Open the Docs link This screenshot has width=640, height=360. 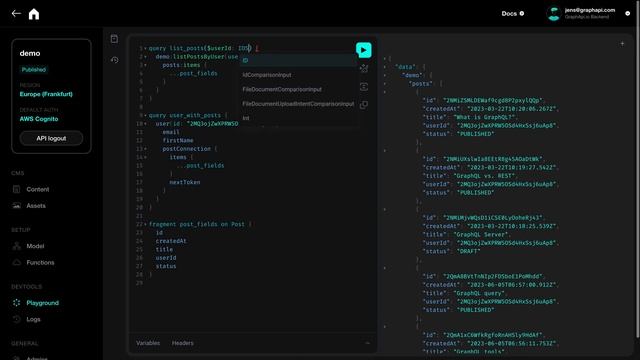tap(513, 13)
